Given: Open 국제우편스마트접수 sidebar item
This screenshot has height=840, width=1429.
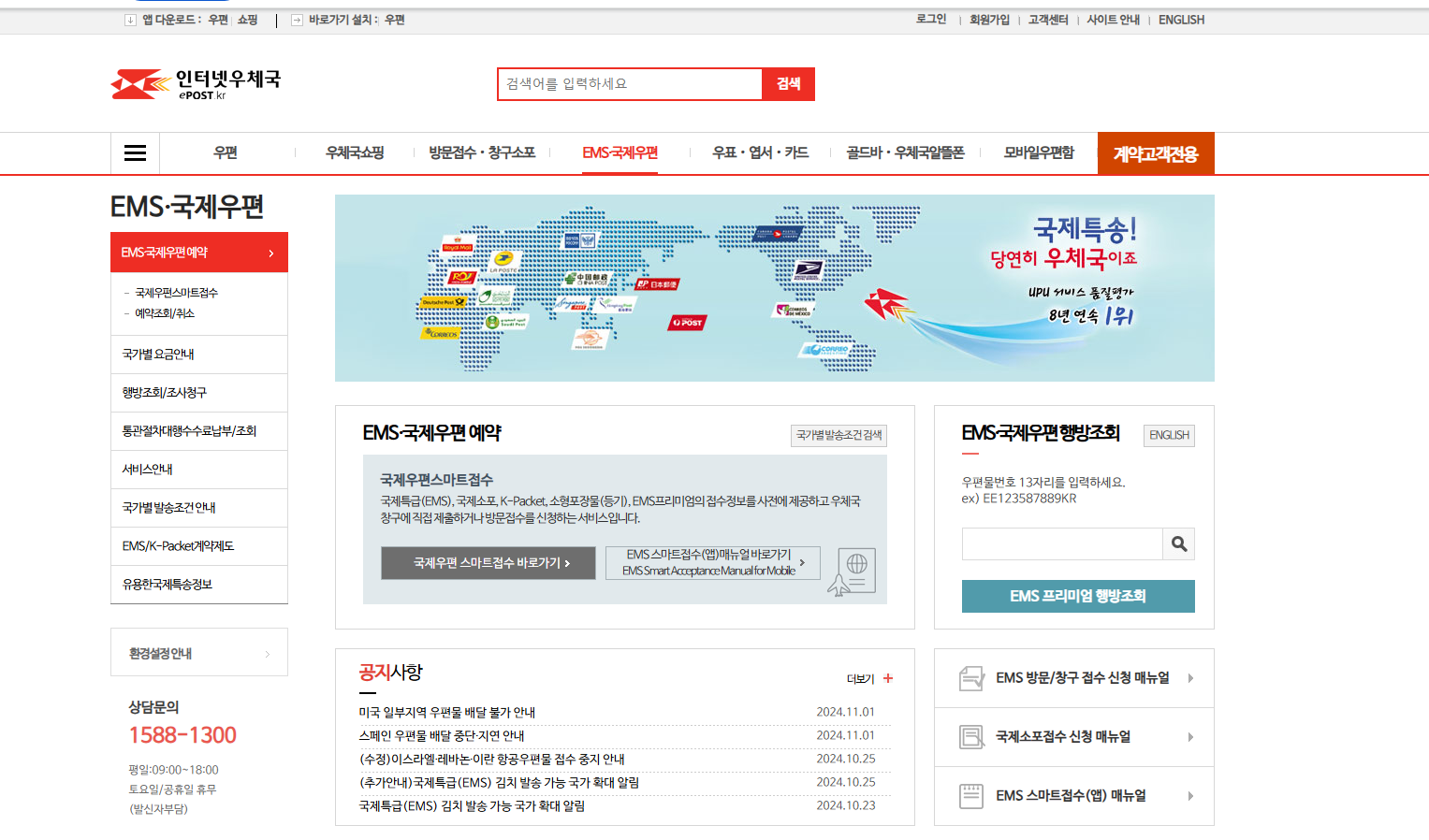Looking at the screenshot, I should pyautogui.click(x=176, y=293).
